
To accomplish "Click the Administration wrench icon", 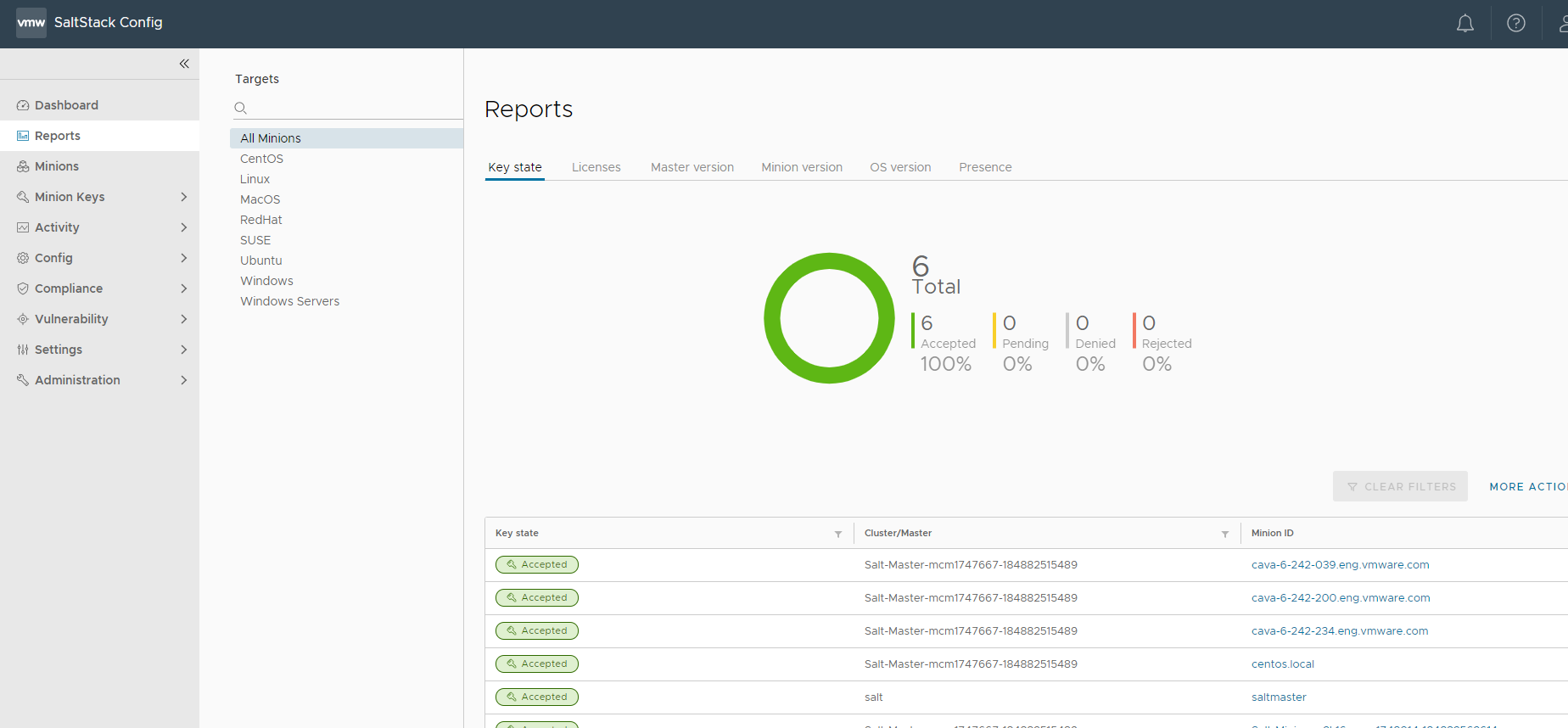I will click(23, 380).
